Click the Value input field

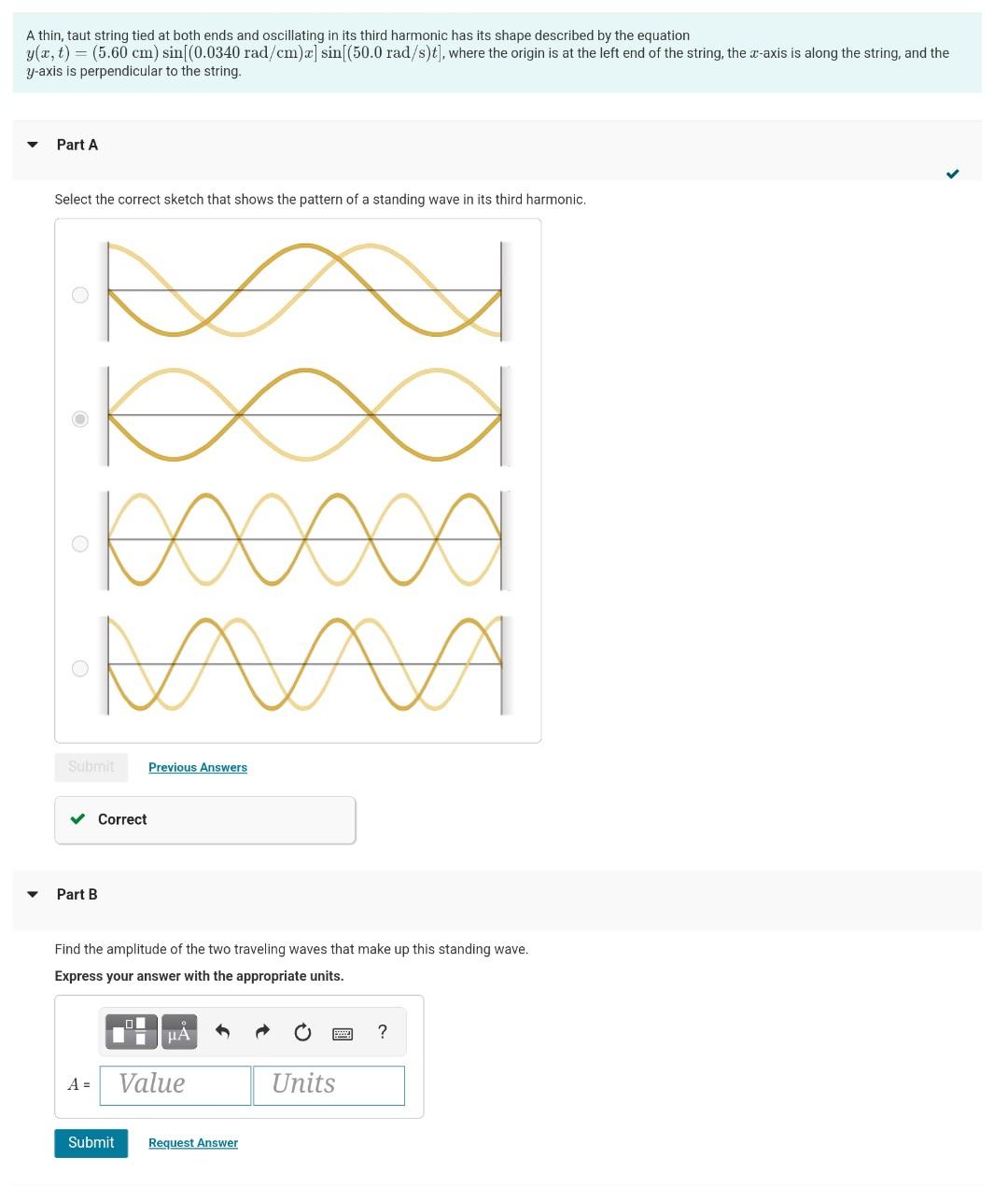(x=175, y=1084)
